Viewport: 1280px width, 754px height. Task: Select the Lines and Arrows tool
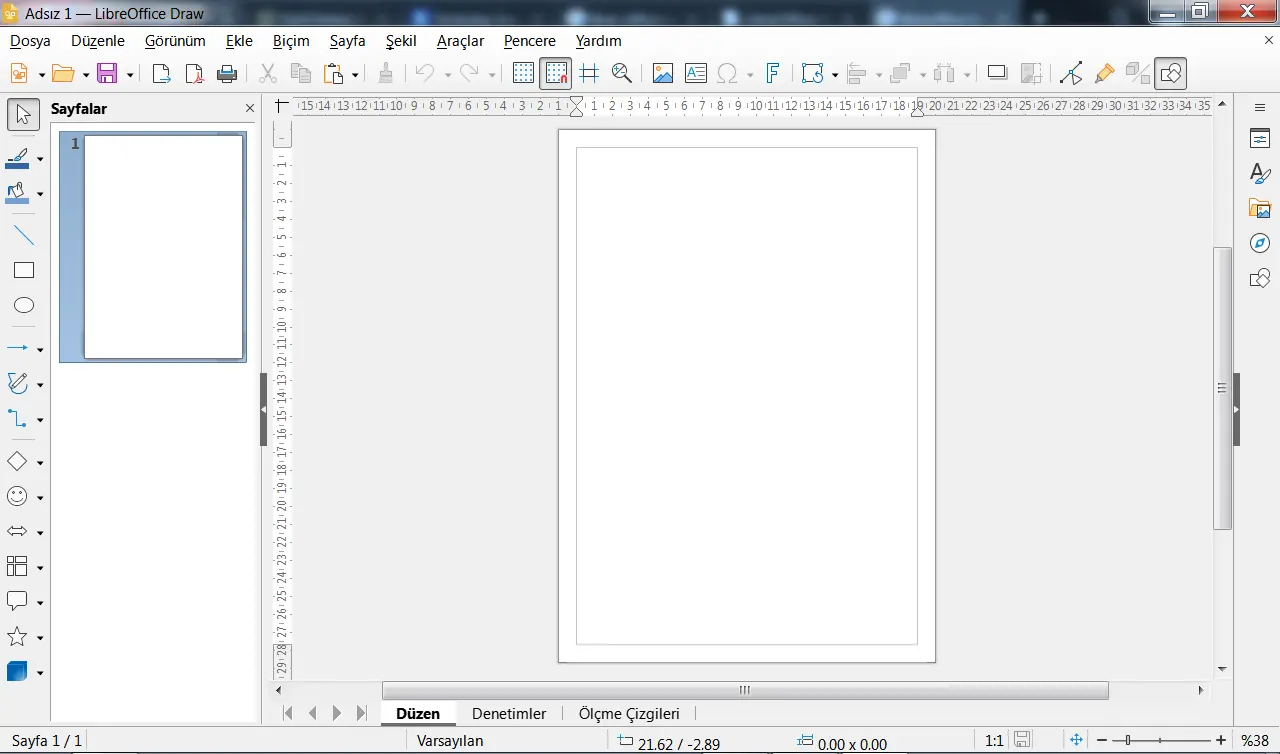tap(18, 349)
